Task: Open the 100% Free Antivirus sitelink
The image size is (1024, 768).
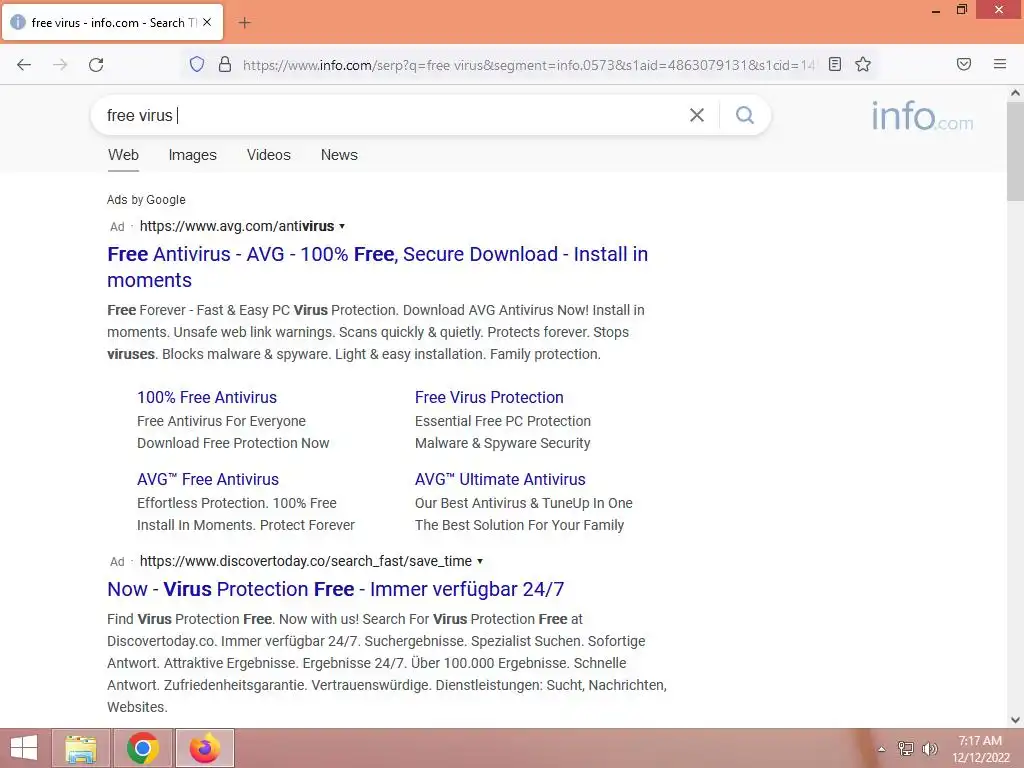Action: 207,397
